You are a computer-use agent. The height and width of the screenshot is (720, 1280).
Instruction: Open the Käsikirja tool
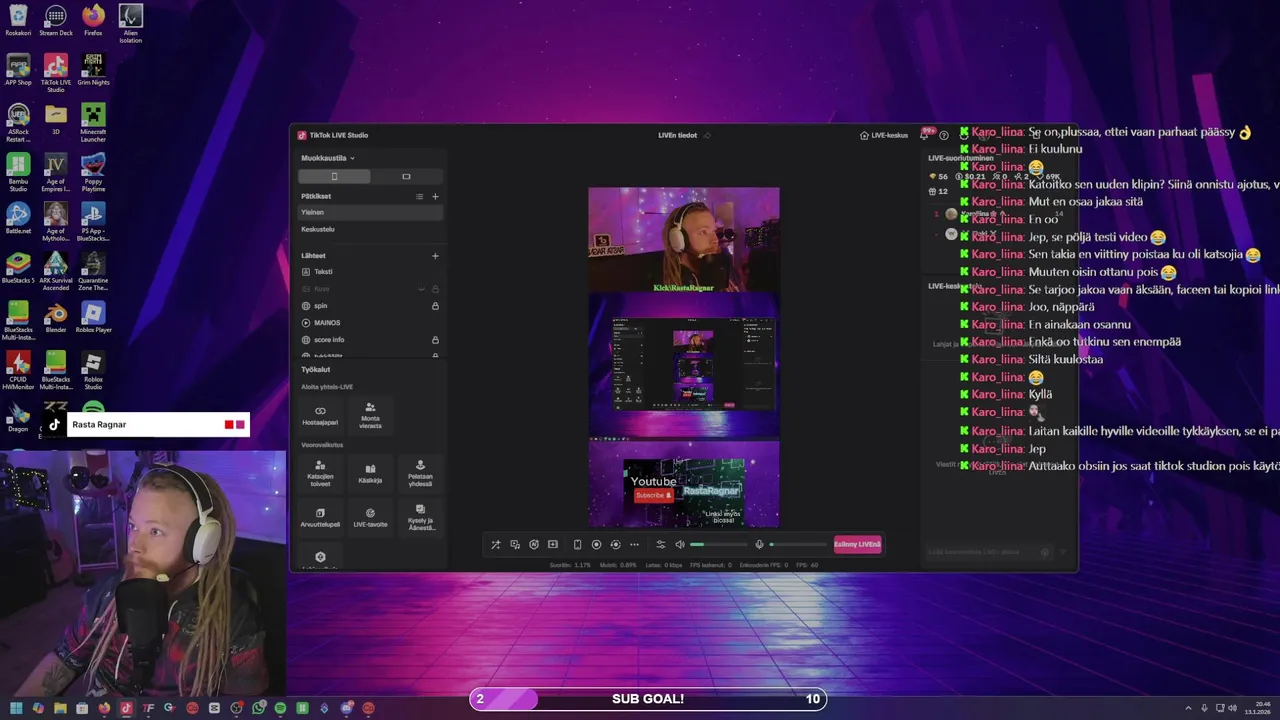click(370, 474)
